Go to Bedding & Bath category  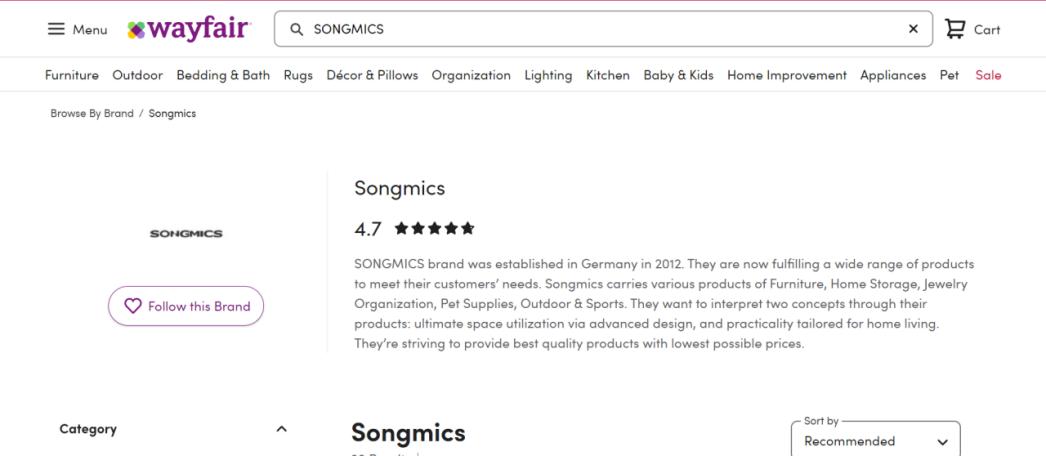tap(223, 75)
